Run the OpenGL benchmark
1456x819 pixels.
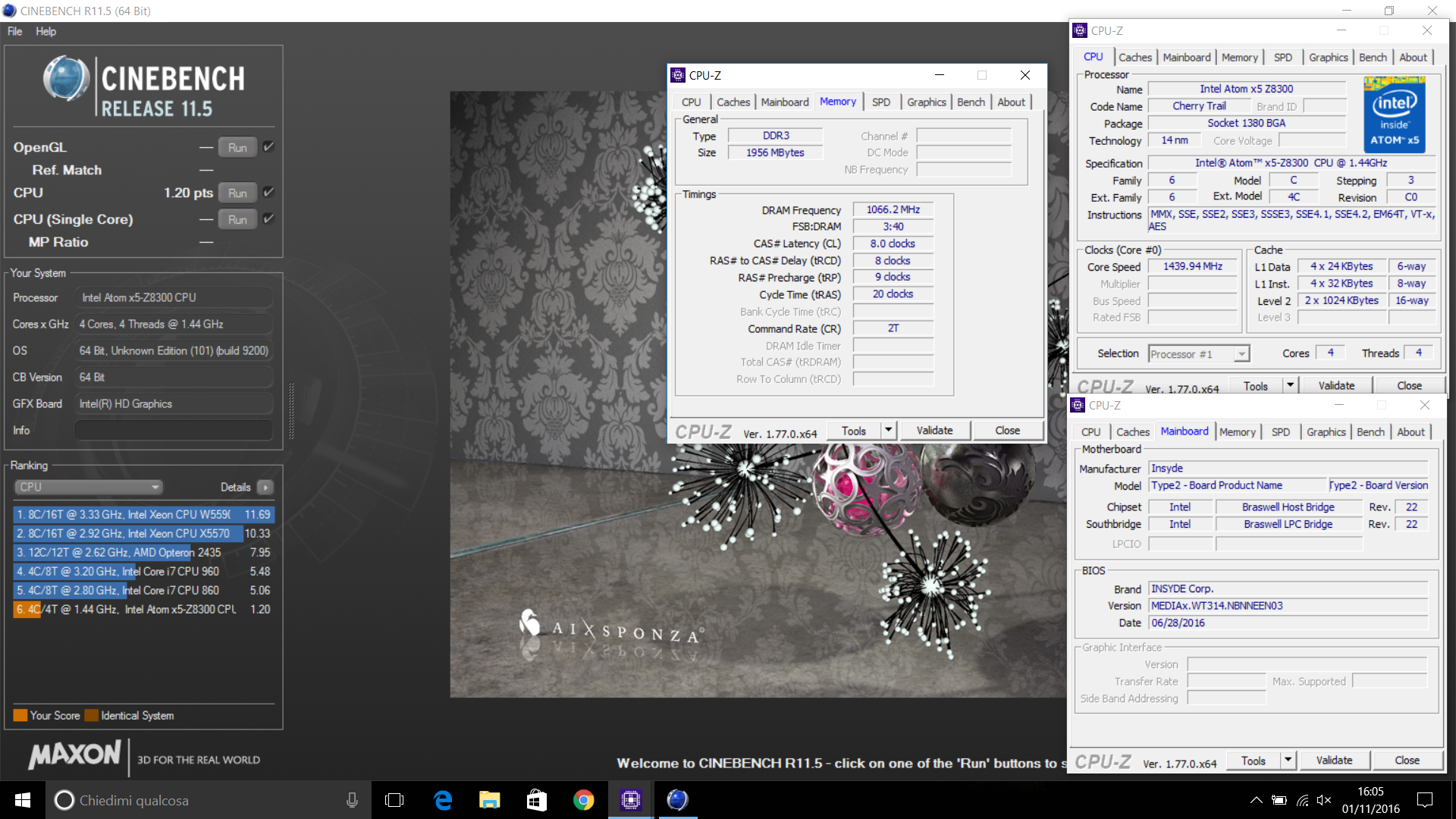coord(237,147)
